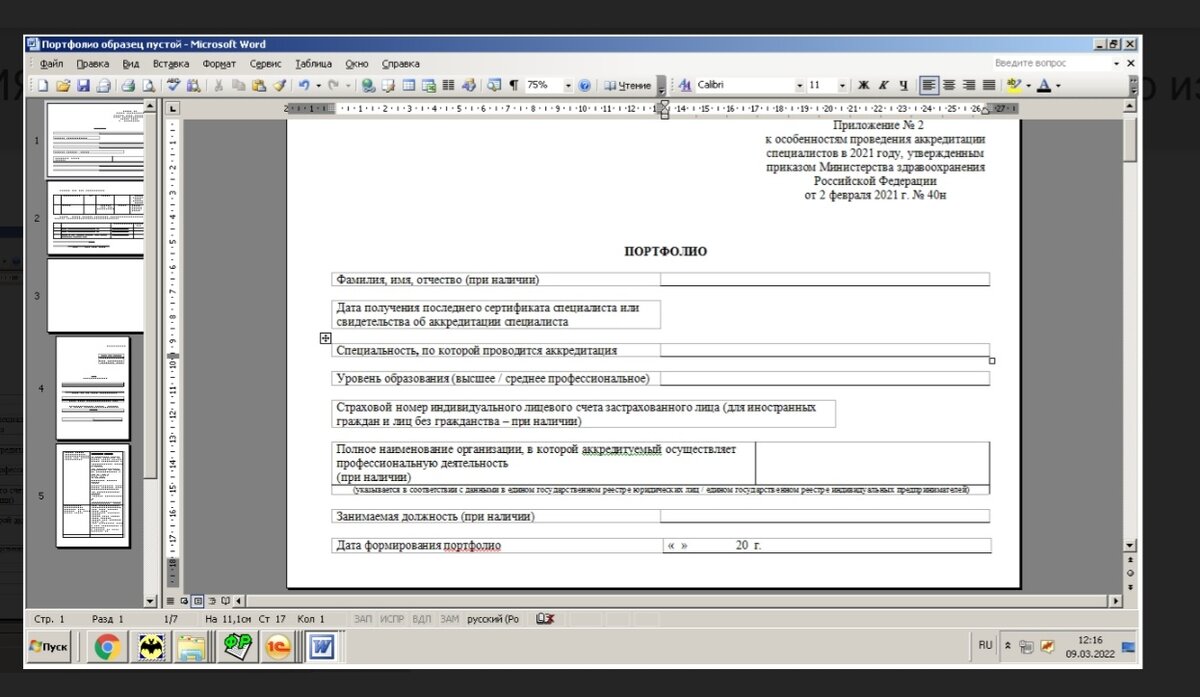Click the vertical scrollbar down arrow
The image size is (1200, 697).
click(x=1130, y=546)
